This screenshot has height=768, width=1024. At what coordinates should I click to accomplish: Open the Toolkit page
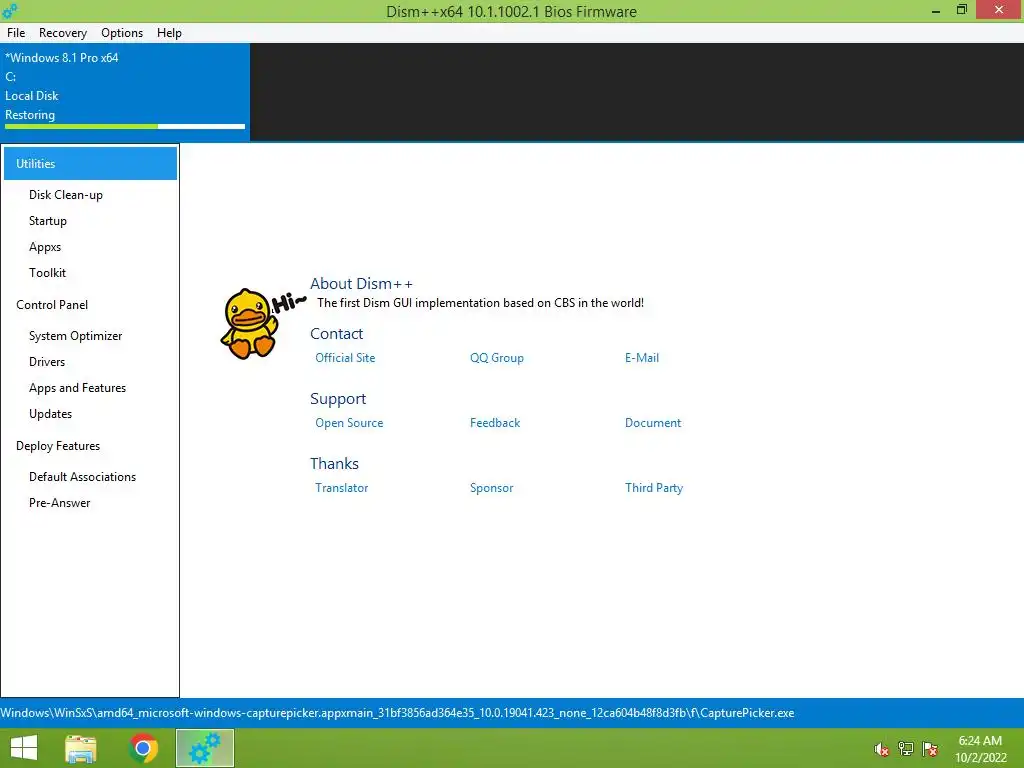click(x=47, y=273)
